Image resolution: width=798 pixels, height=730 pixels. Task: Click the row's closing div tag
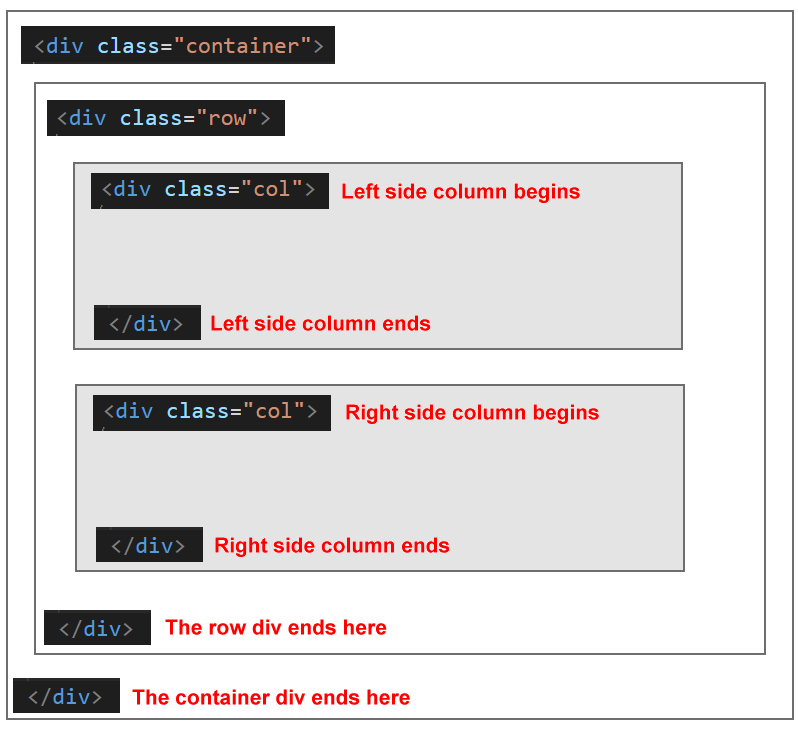(x=97, y=628)
